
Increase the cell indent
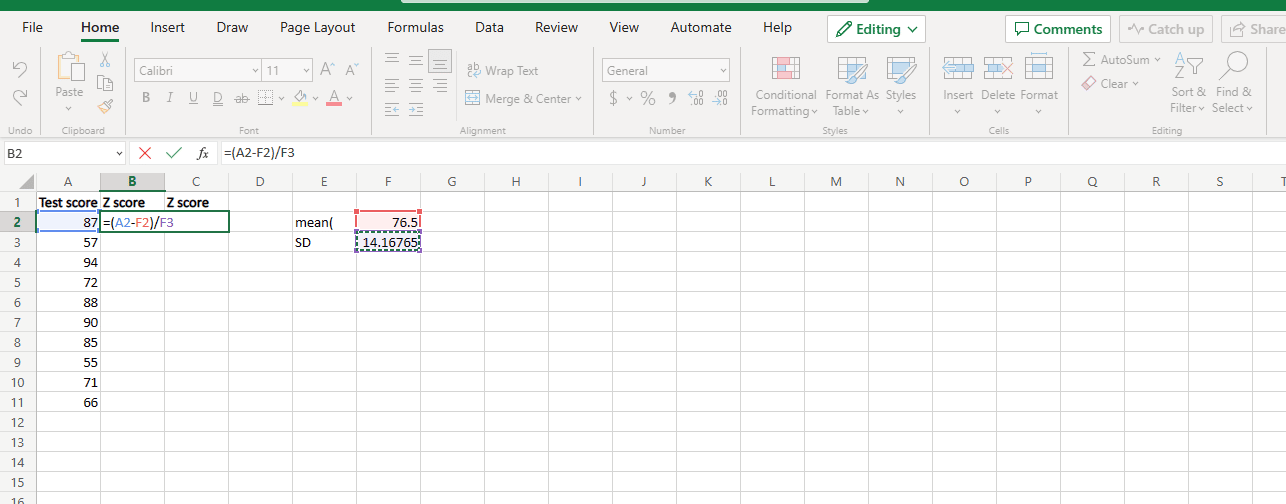coord(416,109)
